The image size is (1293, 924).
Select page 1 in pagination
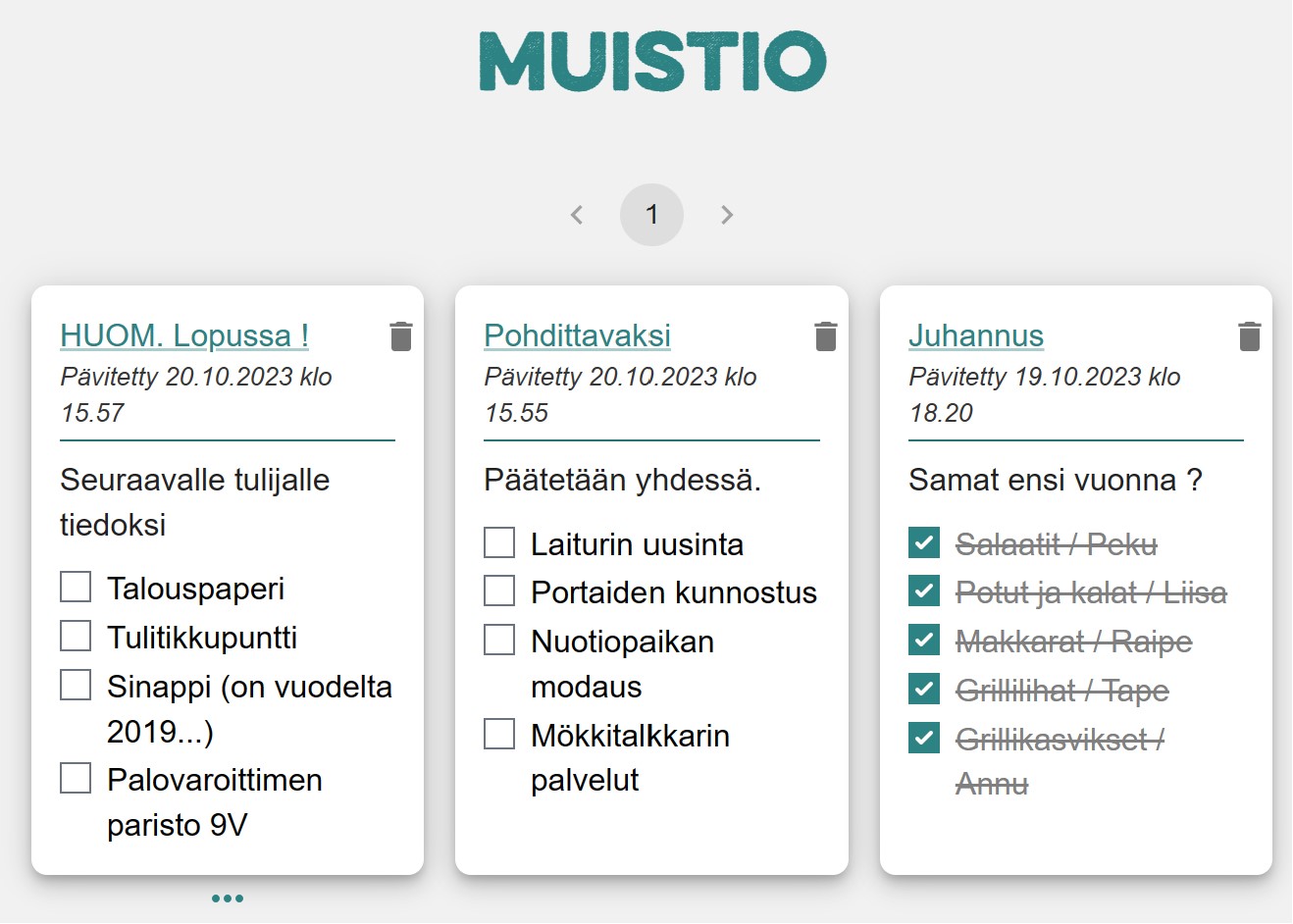click(x=651, y=215)
